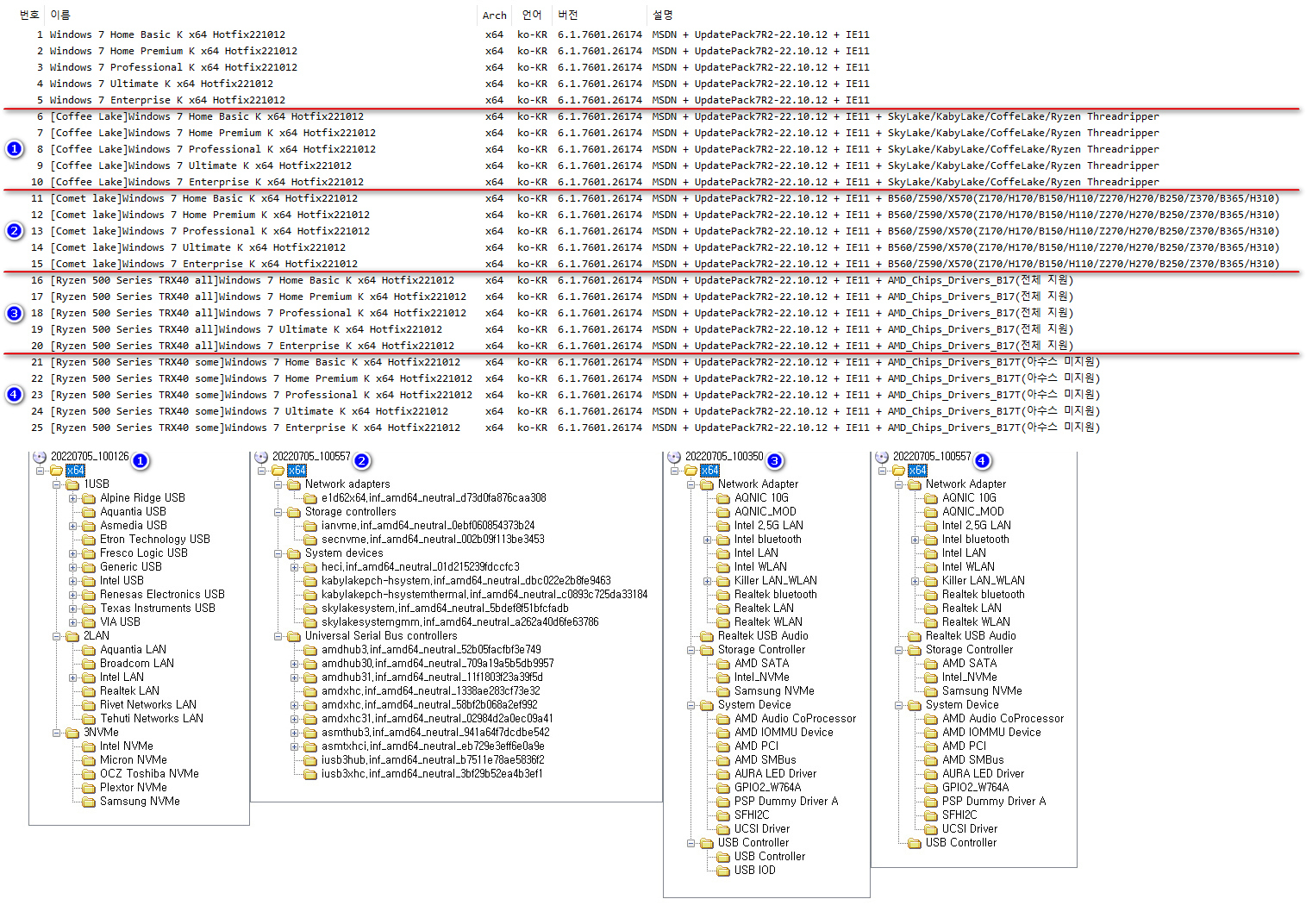Select kabylakepch-hsystem.inf_amd64_neutral_dbc022e2b8fe9463
The height and width of the screenshot is (924, 1306).
pos(466,581)
